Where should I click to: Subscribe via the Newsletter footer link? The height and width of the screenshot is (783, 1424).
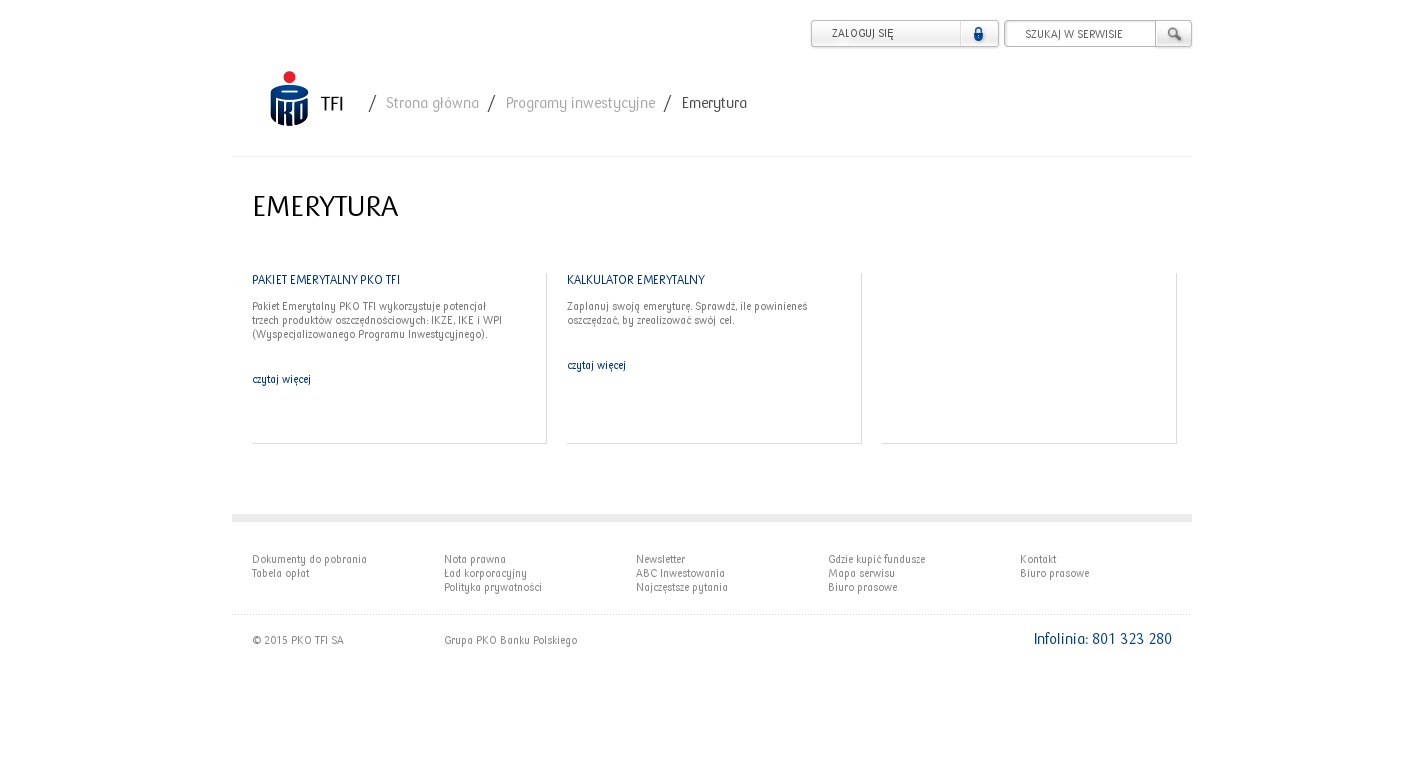tap(660, 560)
